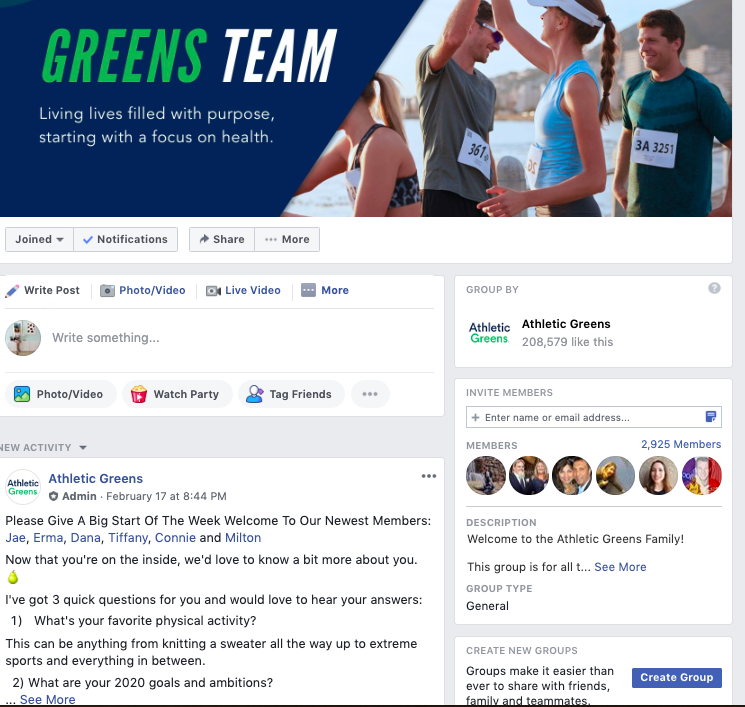Open the Joined dropdown menu
The height and width of the screenshot is (707, 745).
39,239
